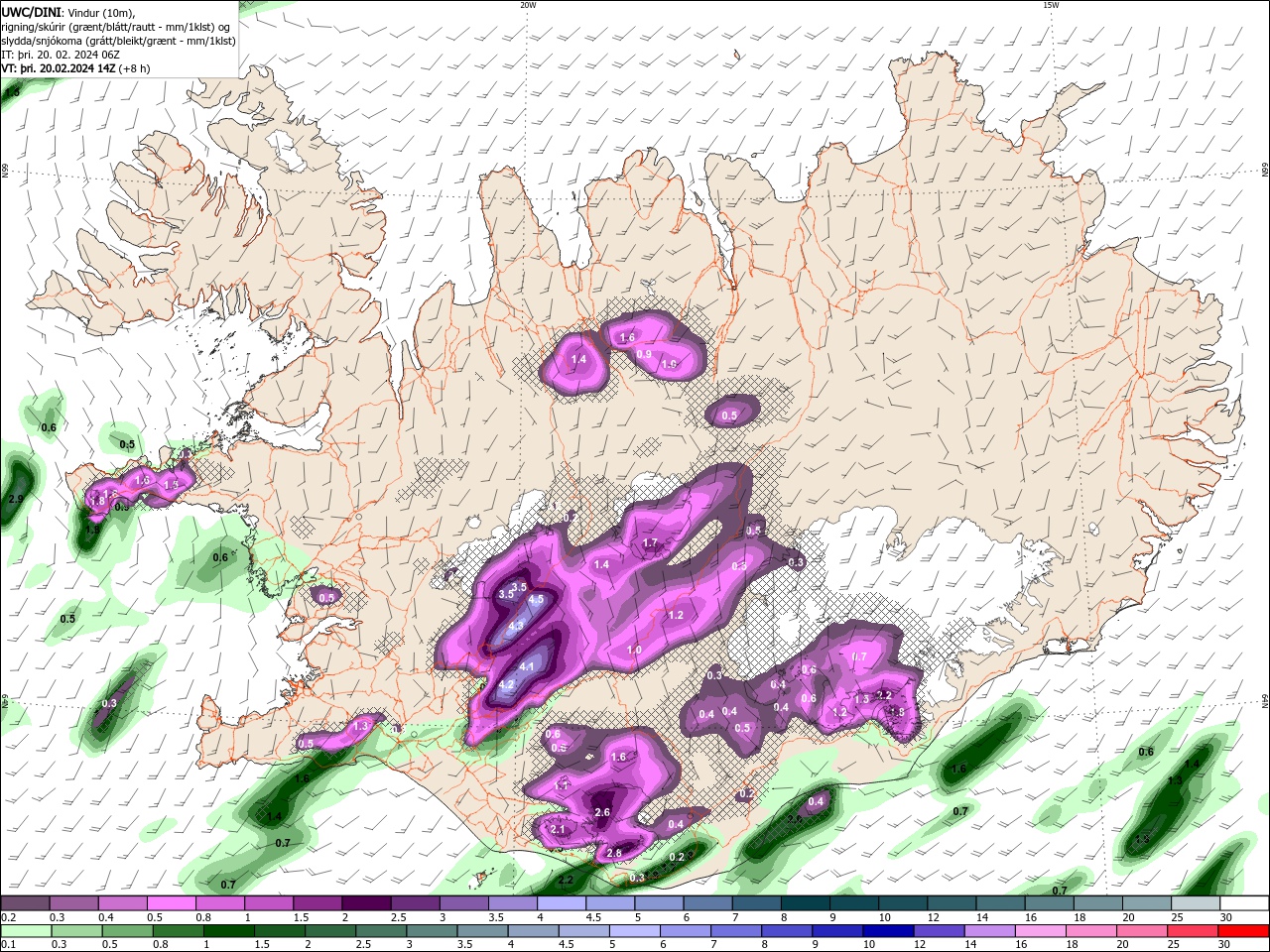Click the '25' label in the snow legend row

click(1177, 917)
